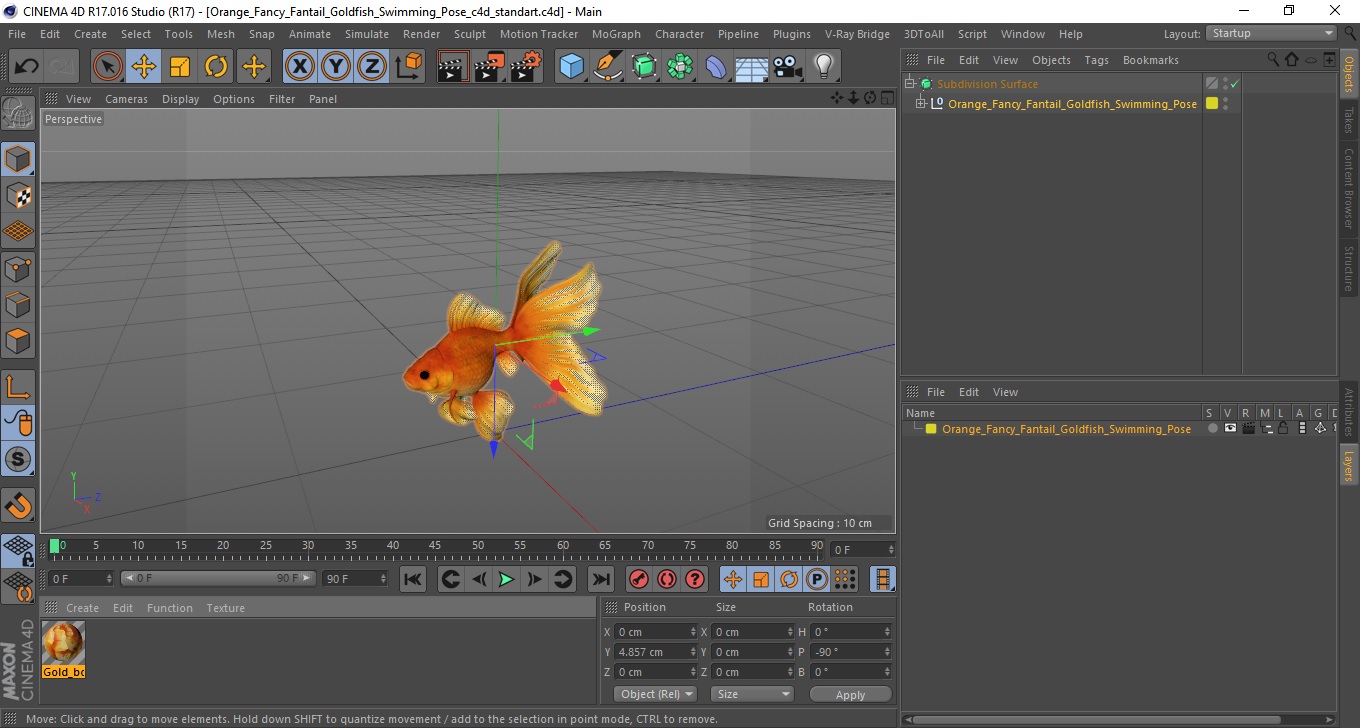The width and height of the screenshot is (1360, 728).
Task: Toggle layer Solo dot for goldfish layer
Action: point(1212,429)
